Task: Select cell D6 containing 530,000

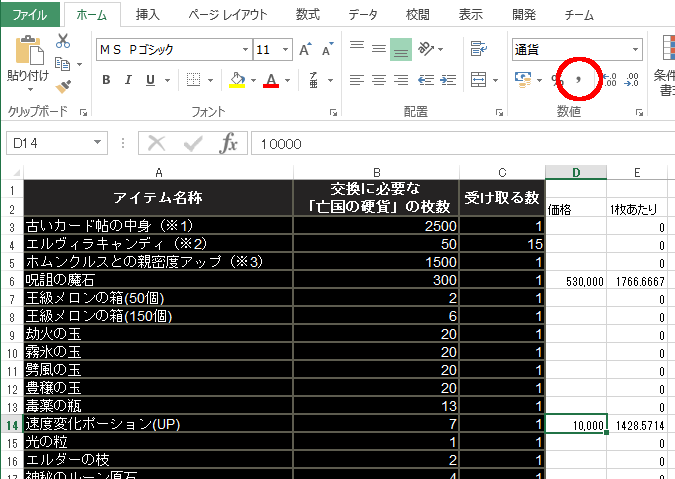Action: [576, 282]
